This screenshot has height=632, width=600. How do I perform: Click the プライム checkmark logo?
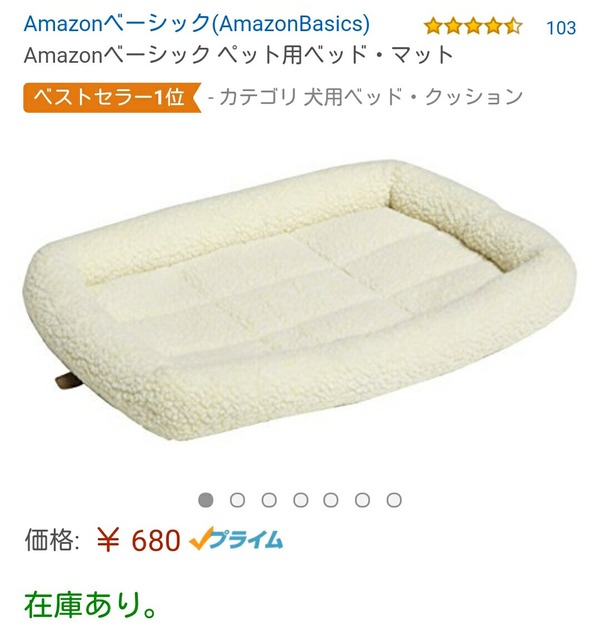236,538
